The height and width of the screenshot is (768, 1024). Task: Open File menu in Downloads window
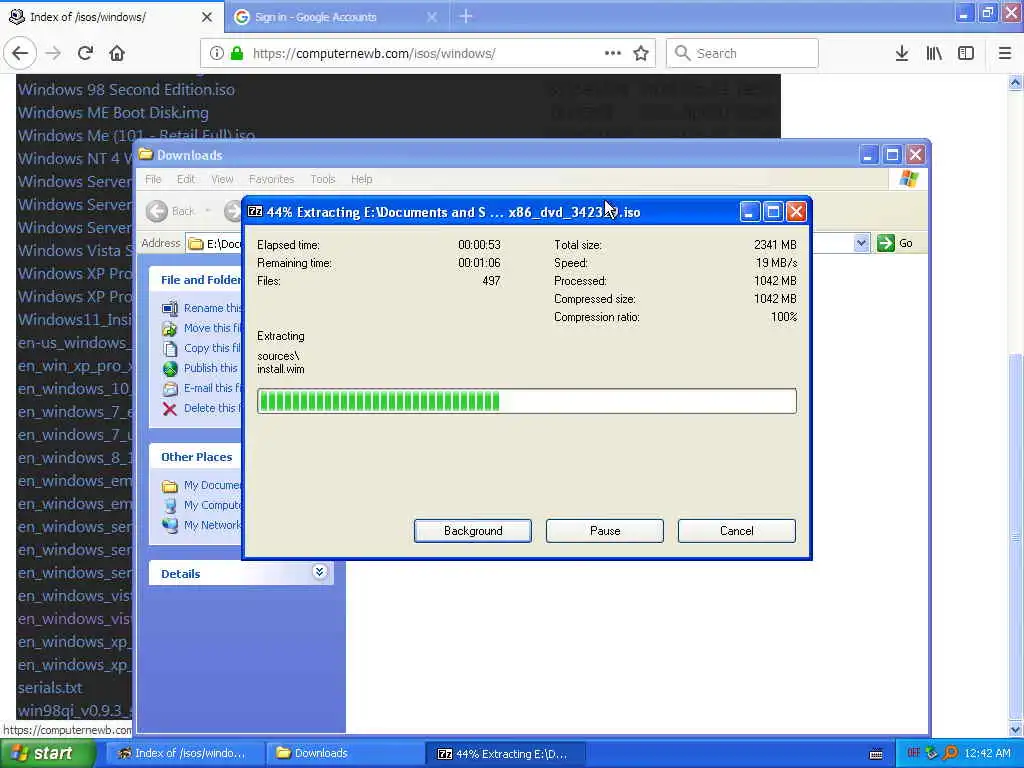[x=153, y=179]
